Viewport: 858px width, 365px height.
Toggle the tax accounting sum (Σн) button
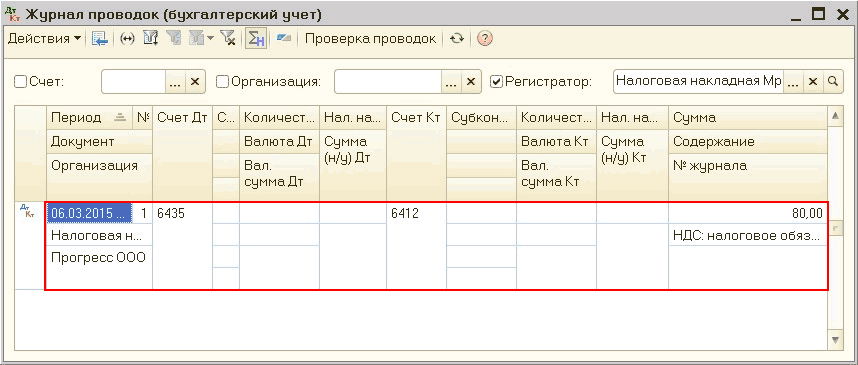256,38
